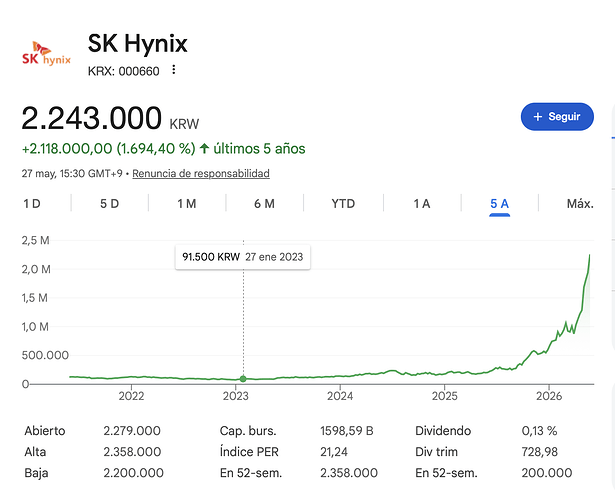Click the 2024 label on chart axis
Image resolution: width=615 pixels, height=500 pixels.
pyautogui.click(x=340, y=396)
